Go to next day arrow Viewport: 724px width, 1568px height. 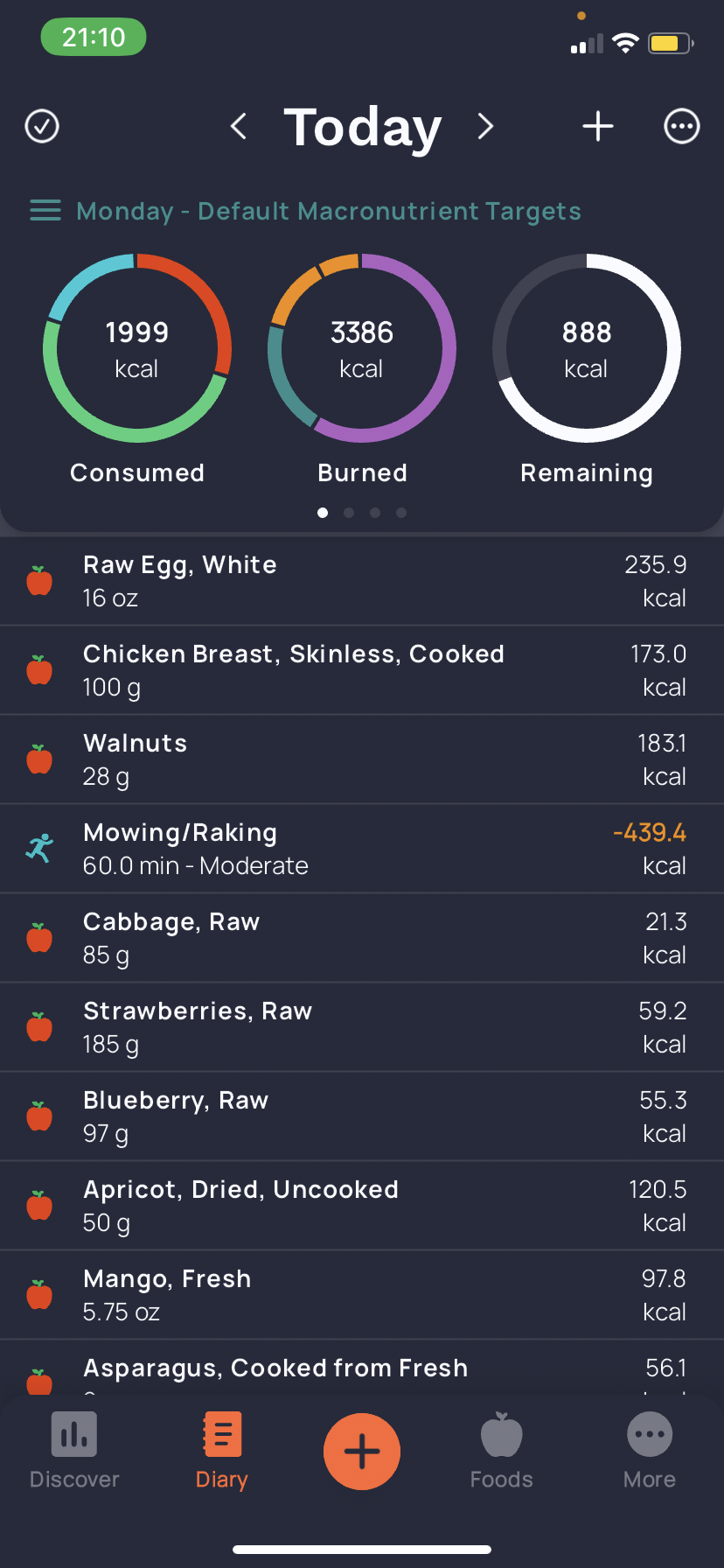pyautogui.click(x=485, y=126)
